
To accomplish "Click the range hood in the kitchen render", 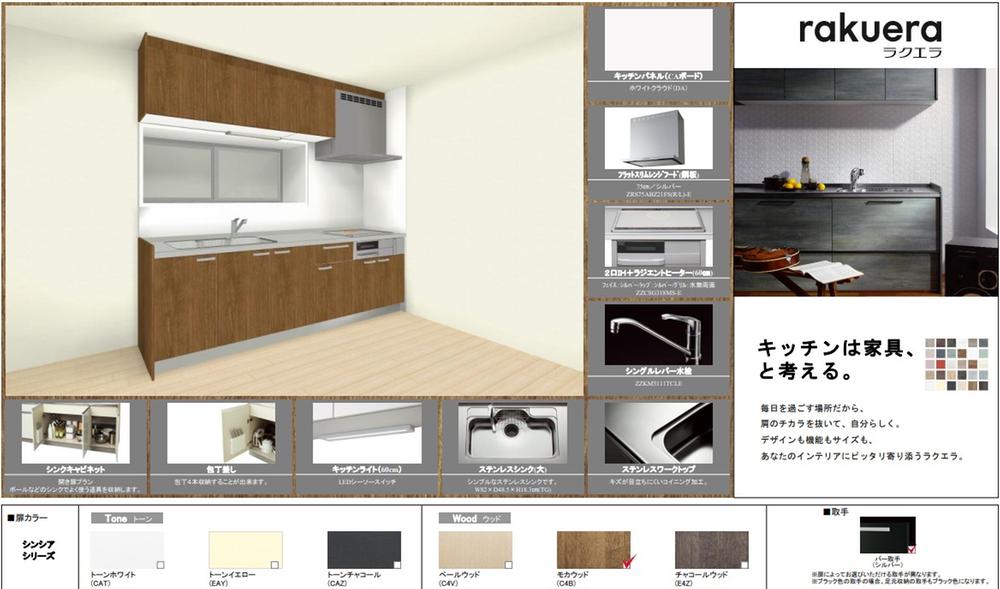I will coord(360,127).
